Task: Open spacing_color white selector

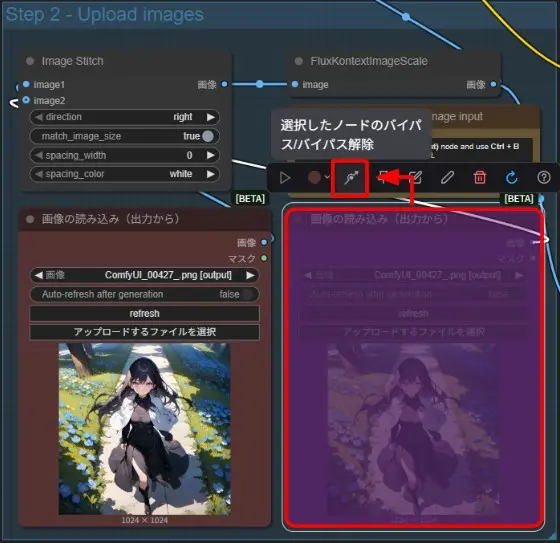Action: coord(125,174)
